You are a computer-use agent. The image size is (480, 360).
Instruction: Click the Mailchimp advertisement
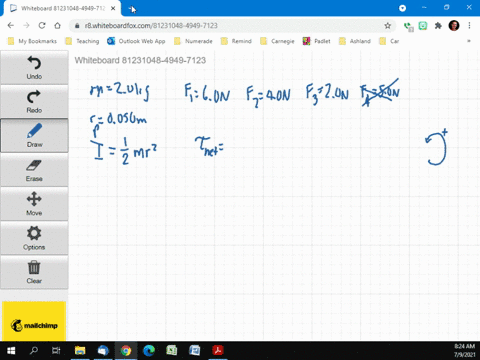pos(34,321)
